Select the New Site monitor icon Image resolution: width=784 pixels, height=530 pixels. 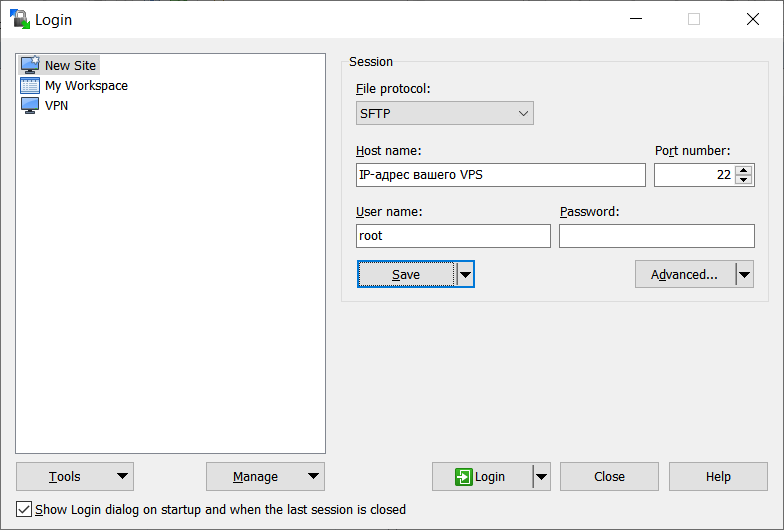pos(30,65)
